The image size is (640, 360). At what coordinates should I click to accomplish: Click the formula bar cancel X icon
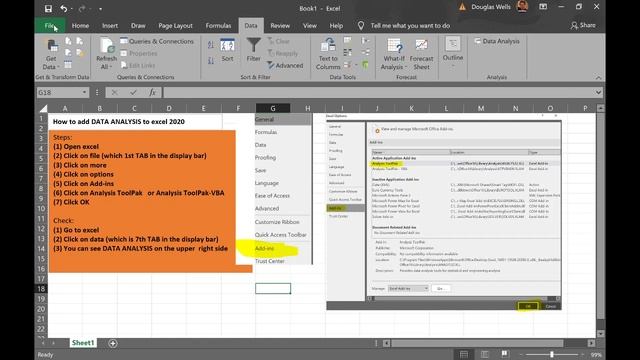(114, 93)
